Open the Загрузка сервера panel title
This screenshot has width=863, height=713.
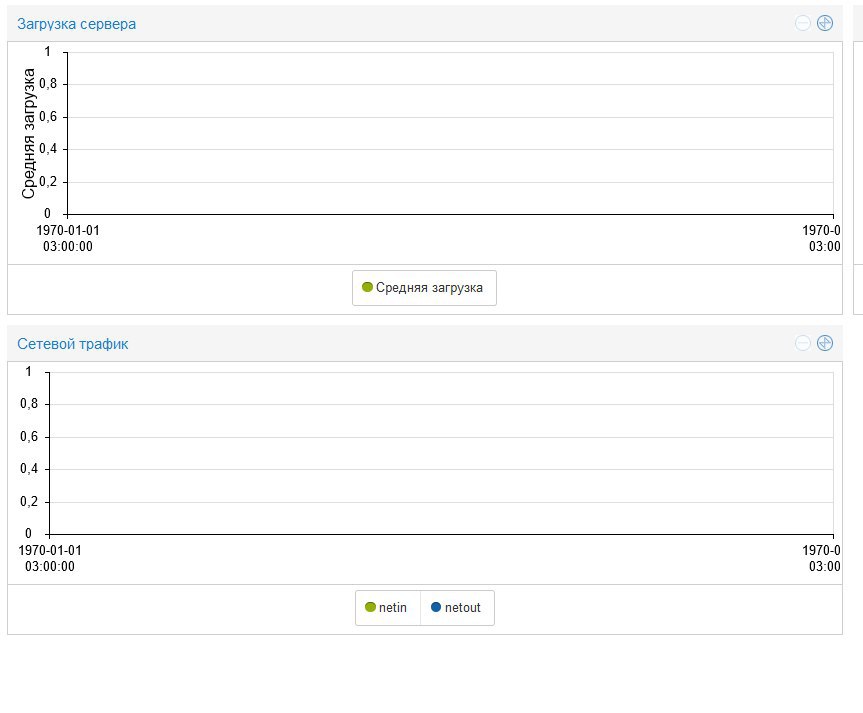[x=77, y=24]
